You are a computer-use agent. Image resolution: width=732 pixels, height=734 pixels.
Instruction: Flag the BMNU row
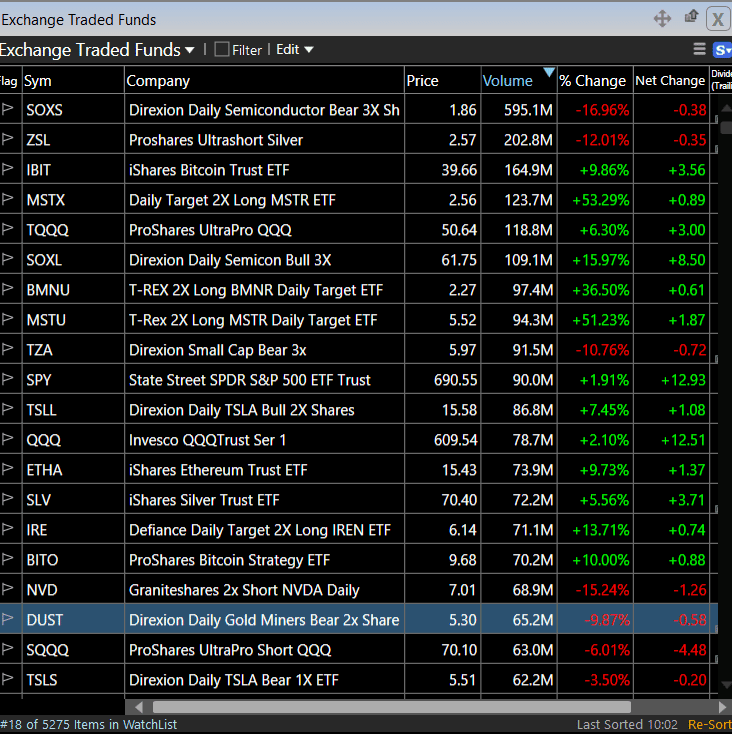click(7, 289)
